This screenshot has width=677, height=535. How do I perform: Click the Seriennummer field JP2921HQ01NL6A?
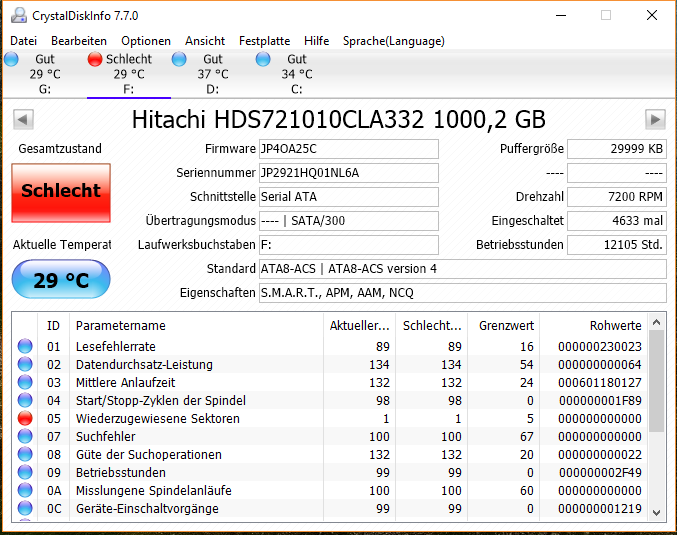click(x=349, y=173)
